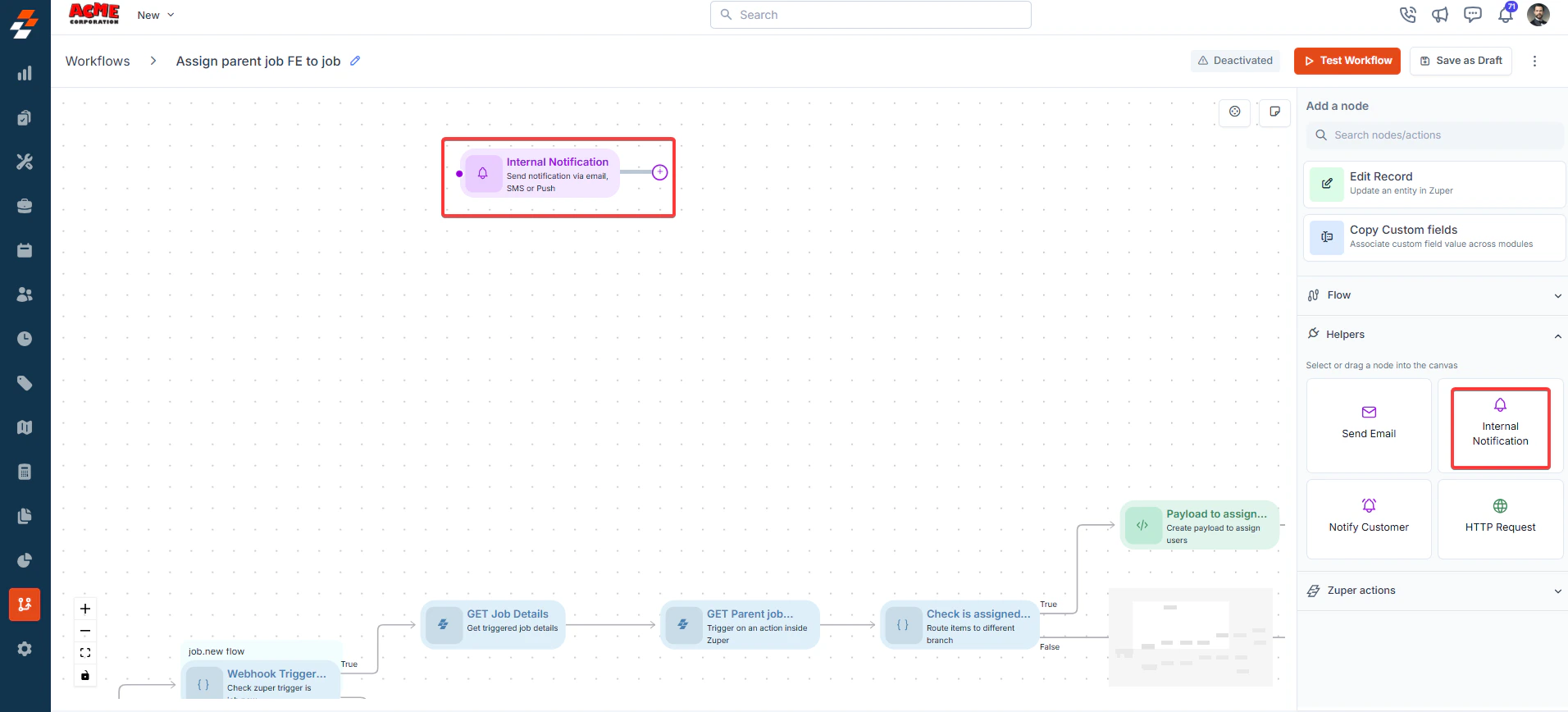Click the job.new flow label

(217, 651)
